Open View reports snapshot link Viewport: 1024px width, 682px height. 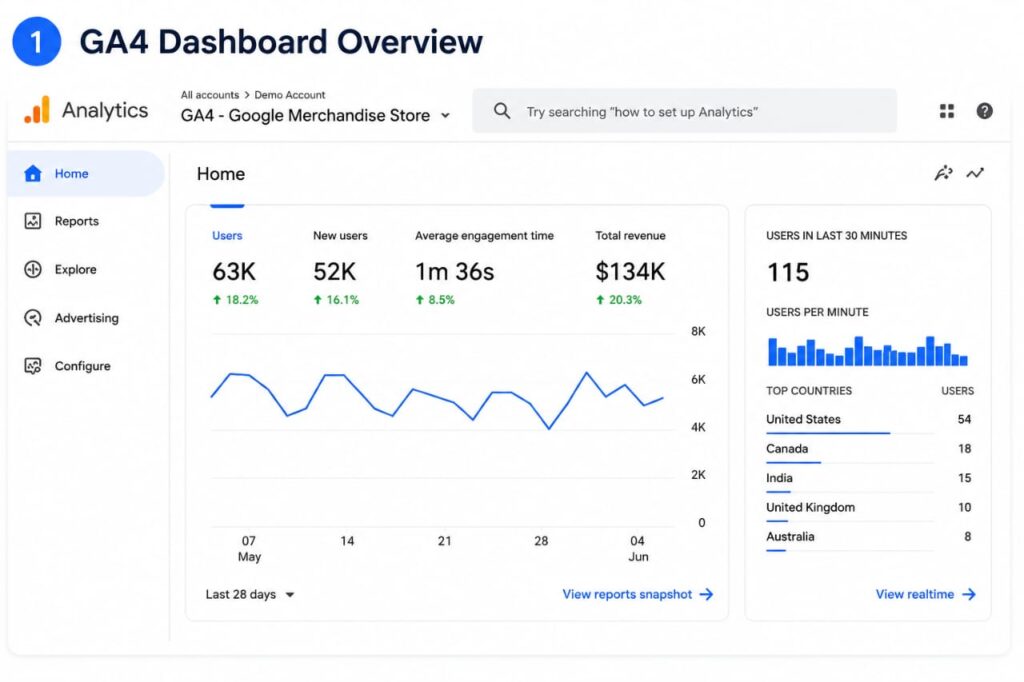pyautogui.click(x=637, y=594)
